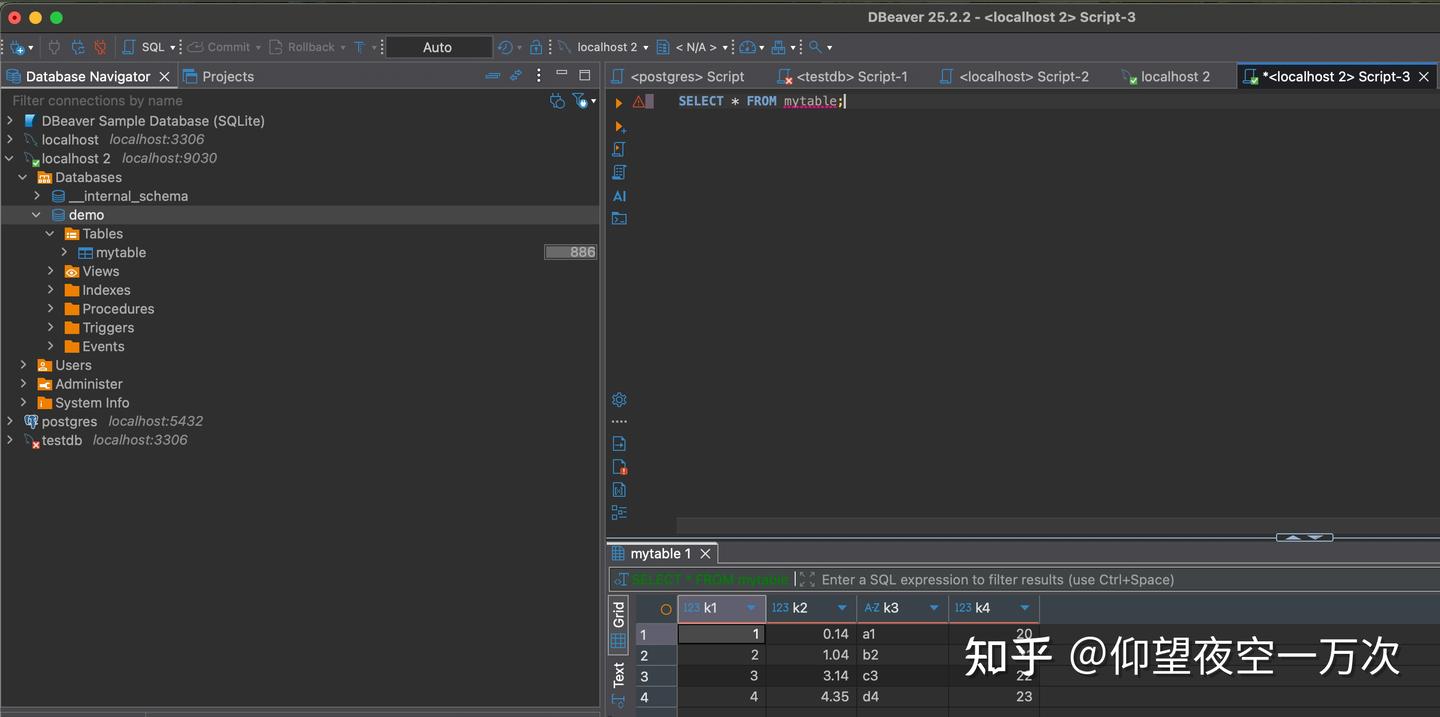The height and width of the screenshot is (717, 1440).
Task: Collapse the localhost 2 connection node
Action: coord(10,158)
